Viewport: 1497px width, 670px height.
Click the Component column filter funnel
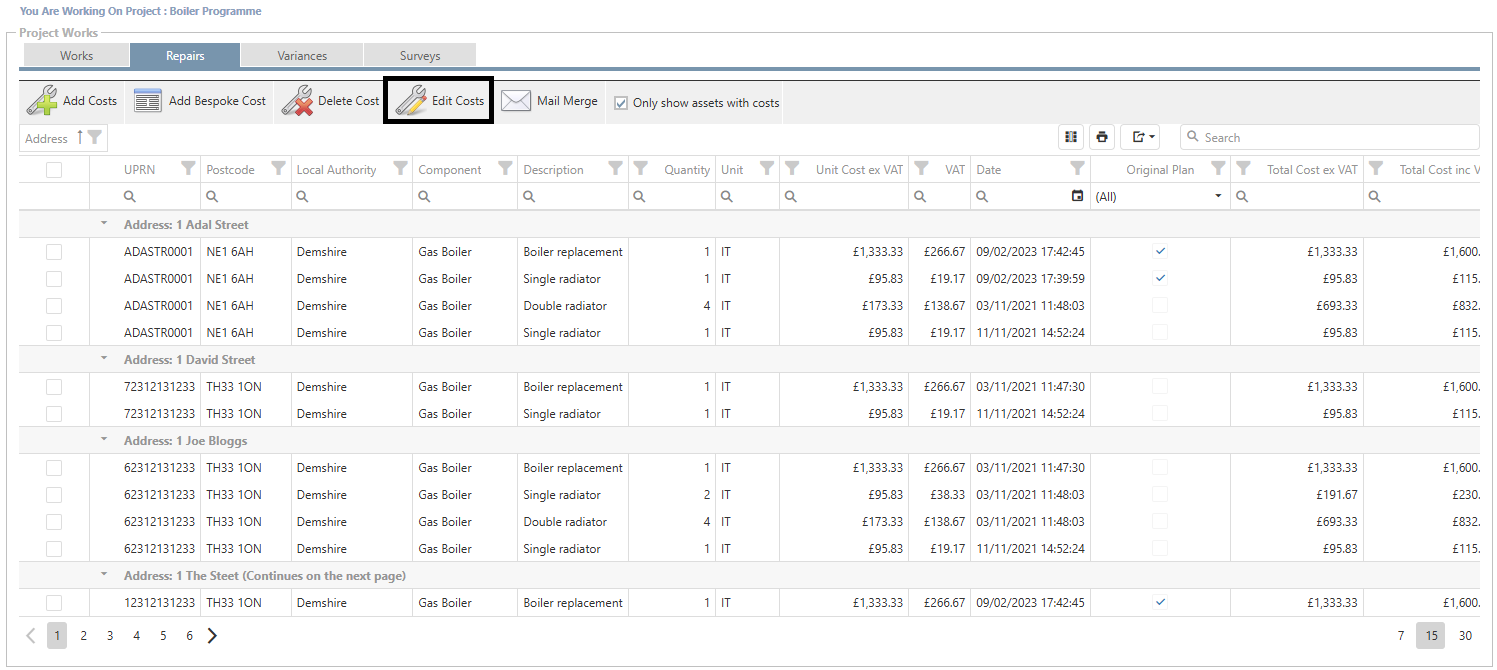pyautogui.click(x=505, y=169)
